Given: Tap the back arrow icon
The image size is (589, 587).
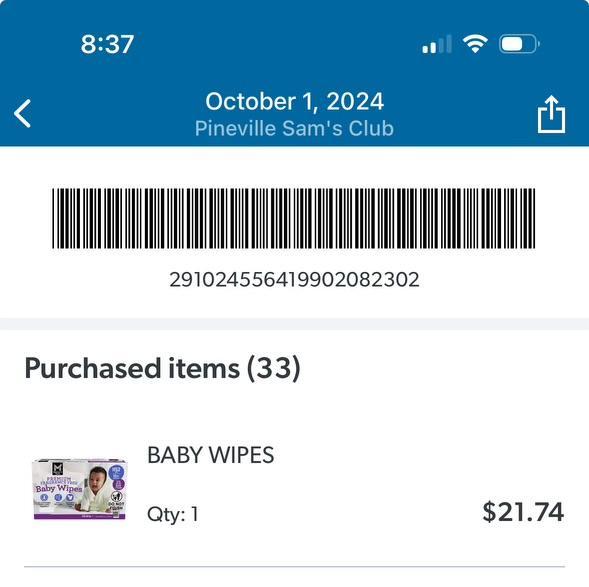Looking at the screenshot, I should 22,113.
